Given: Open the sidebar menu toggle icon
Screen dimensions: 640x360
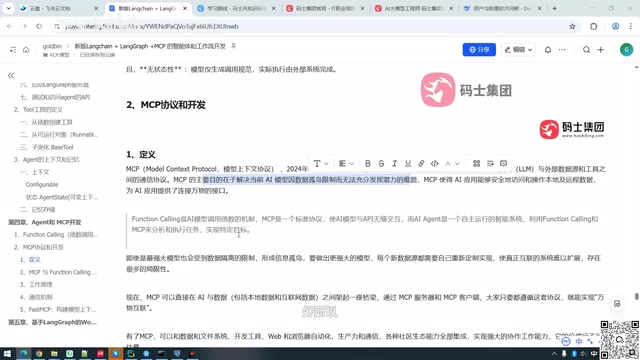Looking at the screenshot, I should [x=13, y=50].
